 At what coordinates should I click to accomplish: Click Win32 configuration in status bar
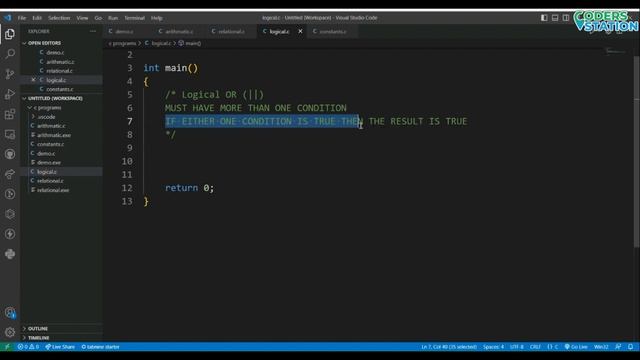pos(601,347)
